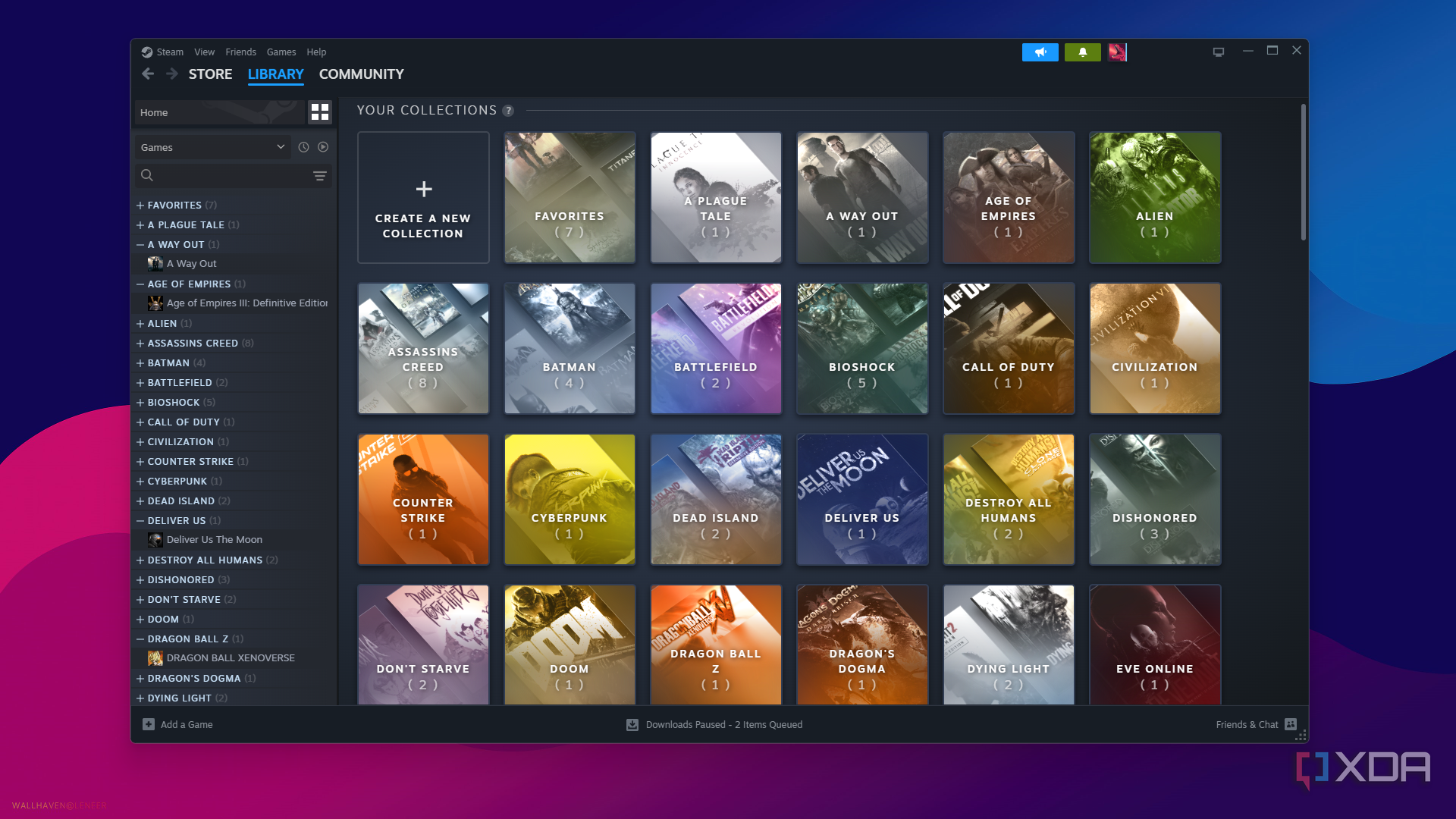Open the Cyberpunk collection tile

pyautogui.click(x=570, y=499)
